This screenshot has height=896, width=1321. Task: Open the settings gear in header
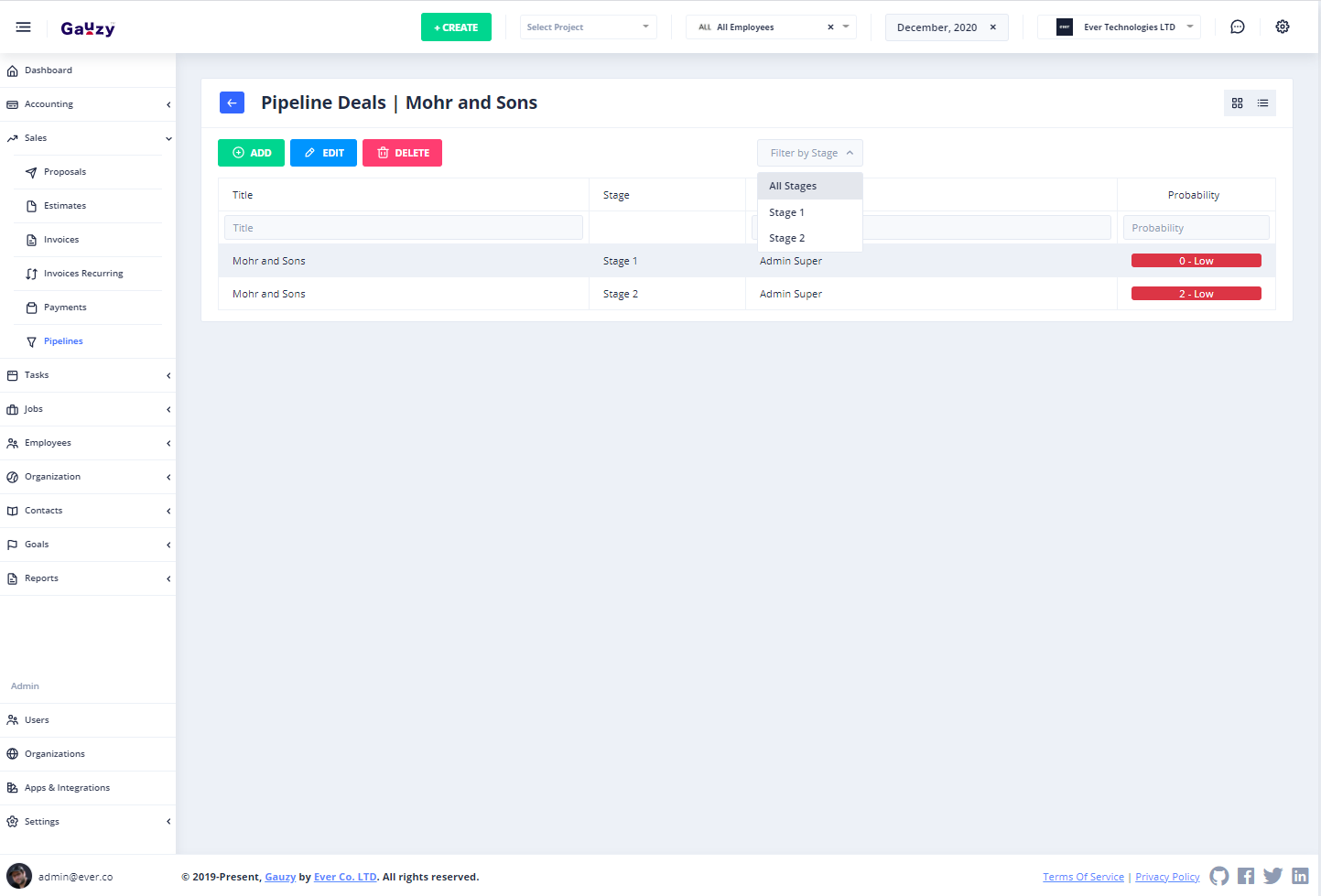(x=1282, y=27)
